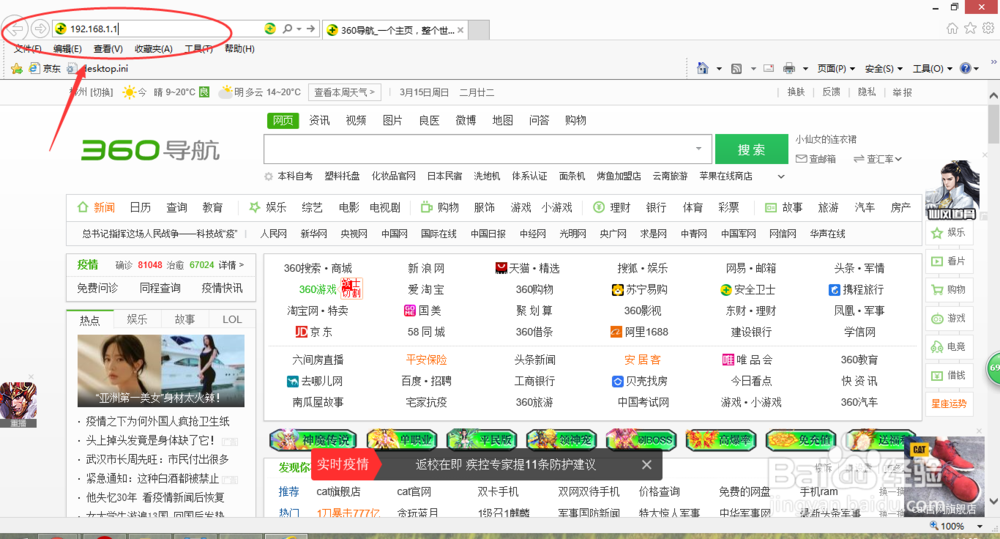Click the RSS feeds icon in command bar
Screen dimensions: 1000x539
[737, 68]
